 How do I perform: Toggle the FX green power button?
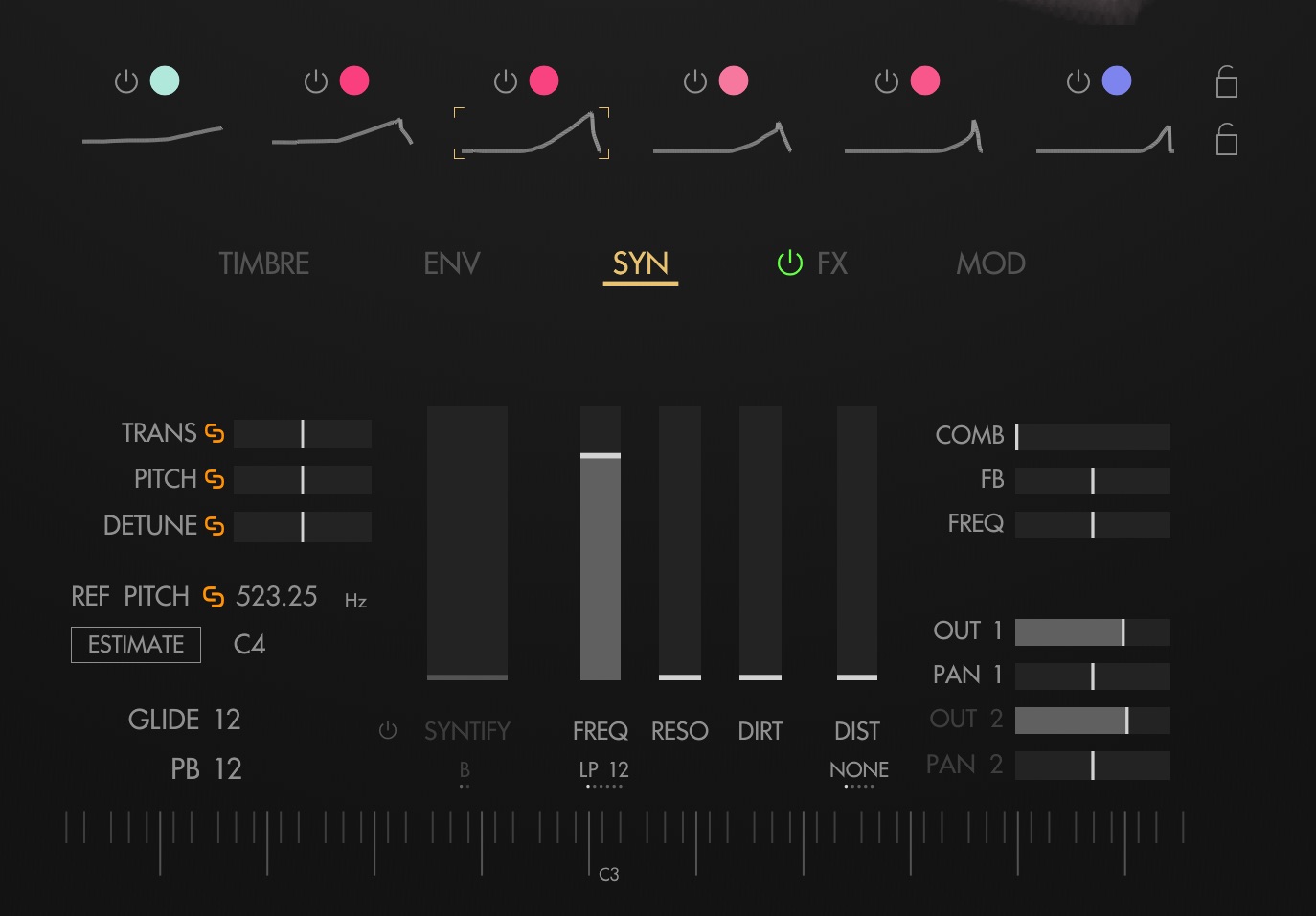click(789, 263)
